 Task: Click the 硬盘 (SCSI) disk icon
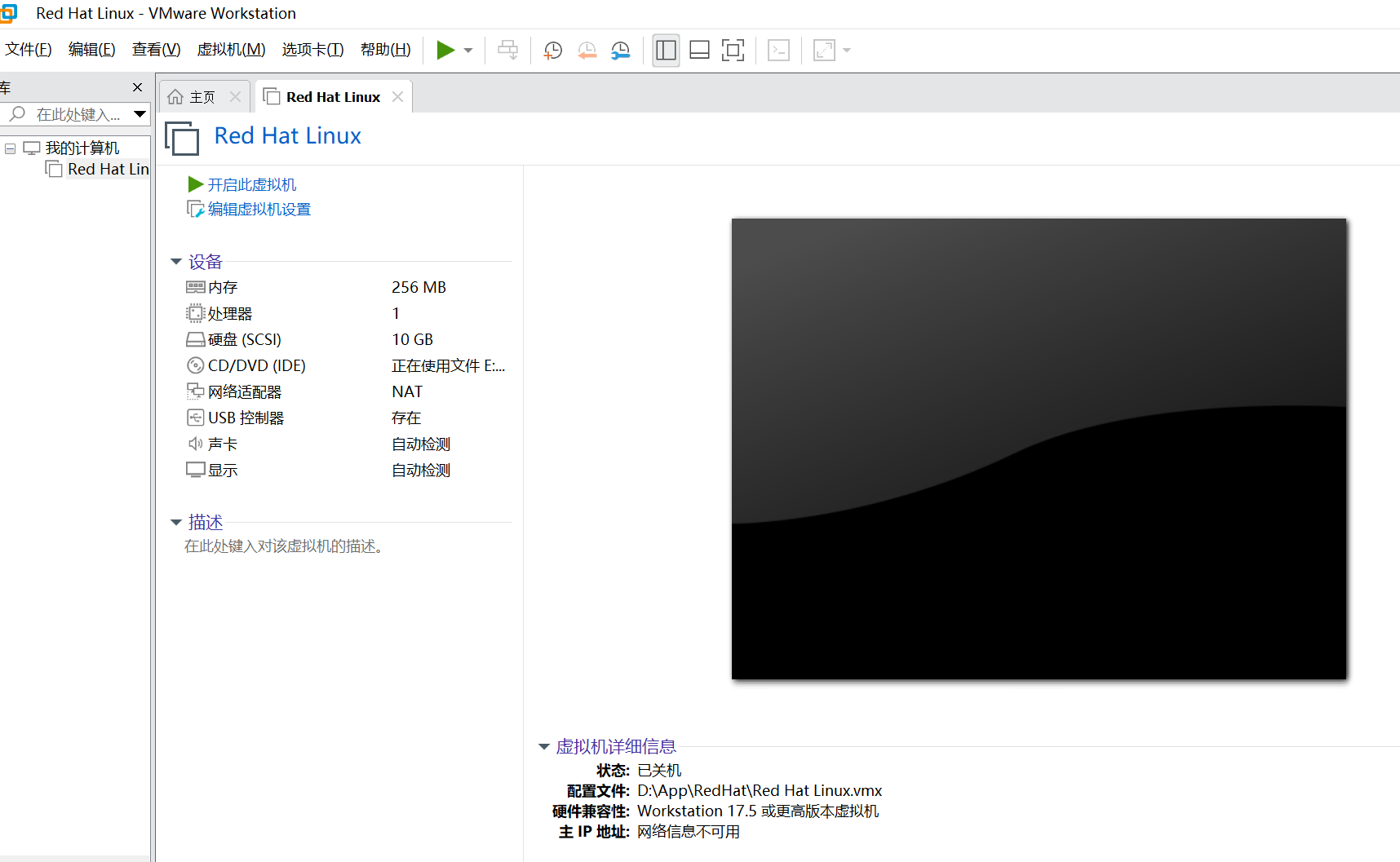tap(196, 339)
